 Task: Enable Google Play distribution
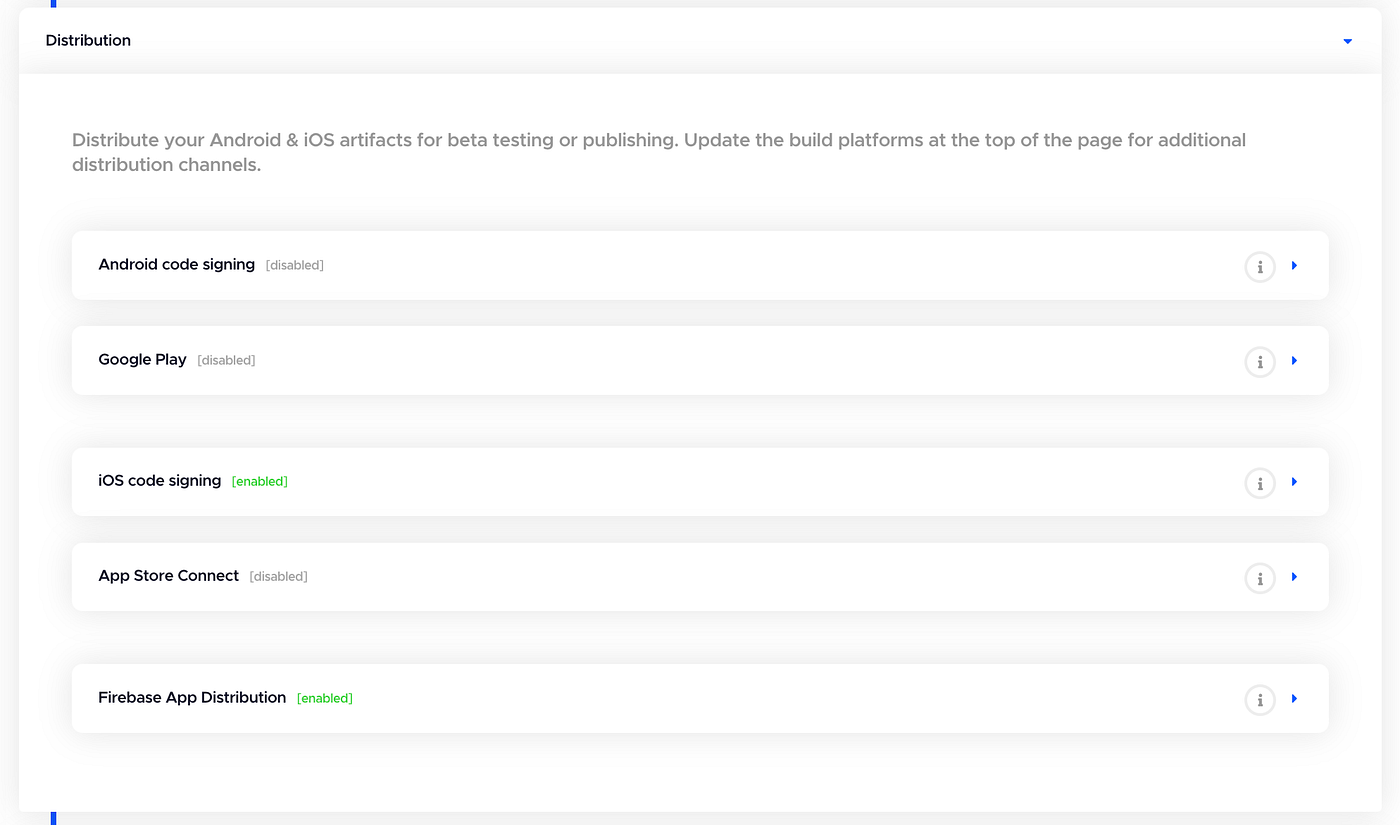tap(226, 360)
